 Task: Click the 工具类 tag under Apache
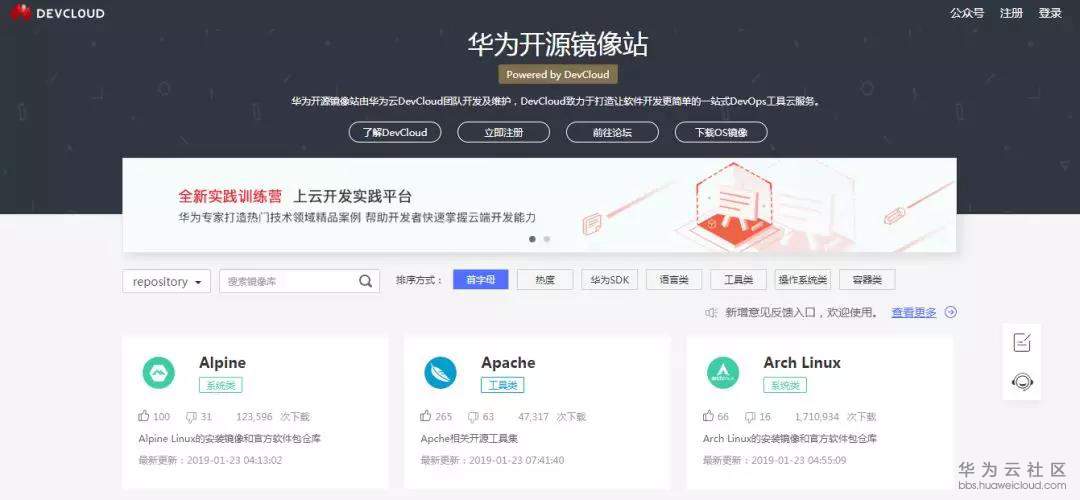[x=503, y=385]
